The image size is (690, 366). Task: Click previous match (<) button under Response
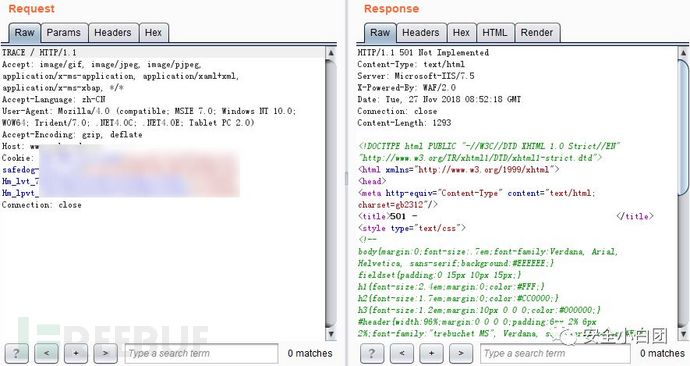[x=402, y=353]
